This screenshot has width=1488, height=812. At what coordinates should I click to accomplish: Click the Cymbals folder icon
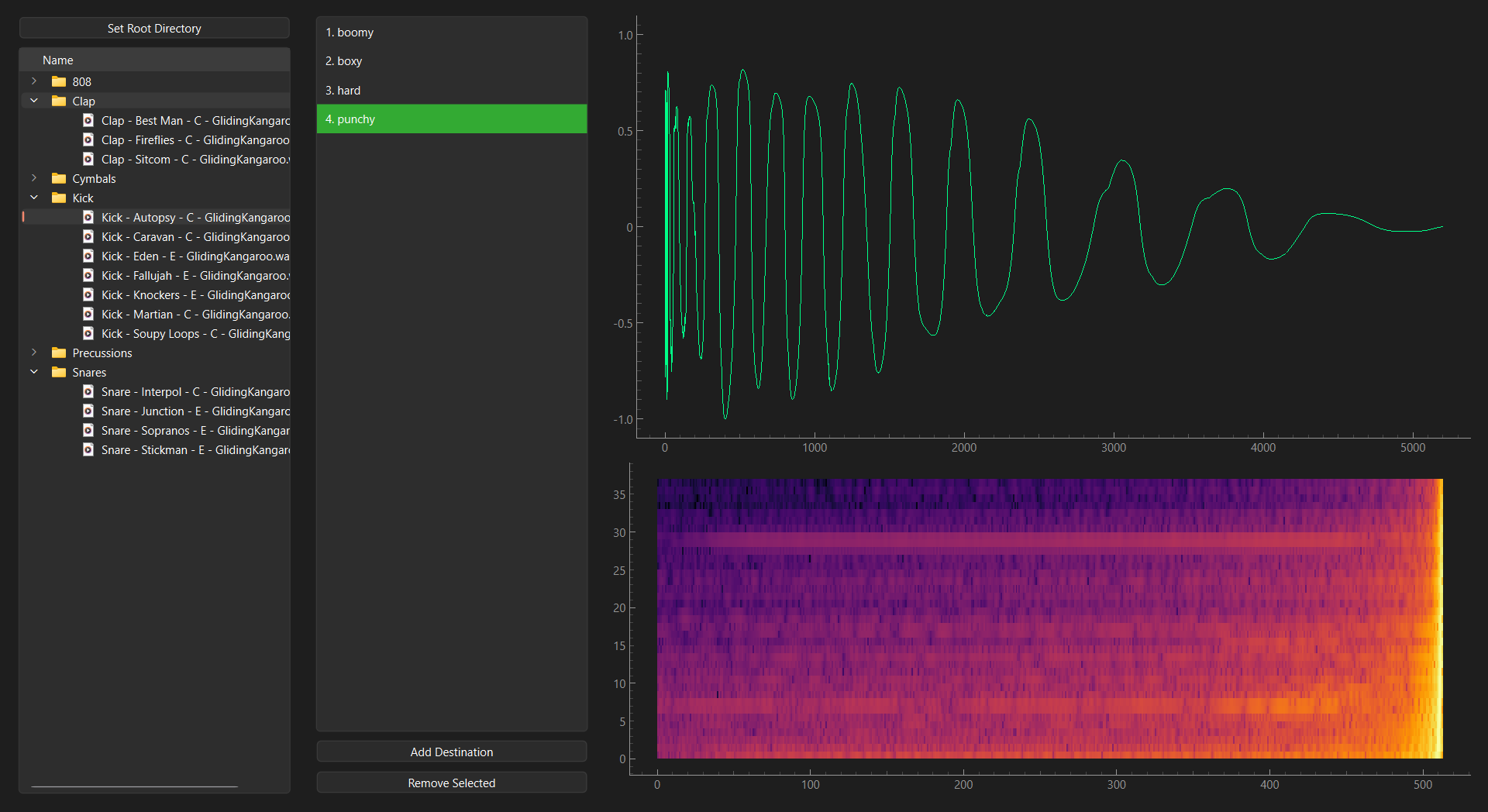point(59,178)
